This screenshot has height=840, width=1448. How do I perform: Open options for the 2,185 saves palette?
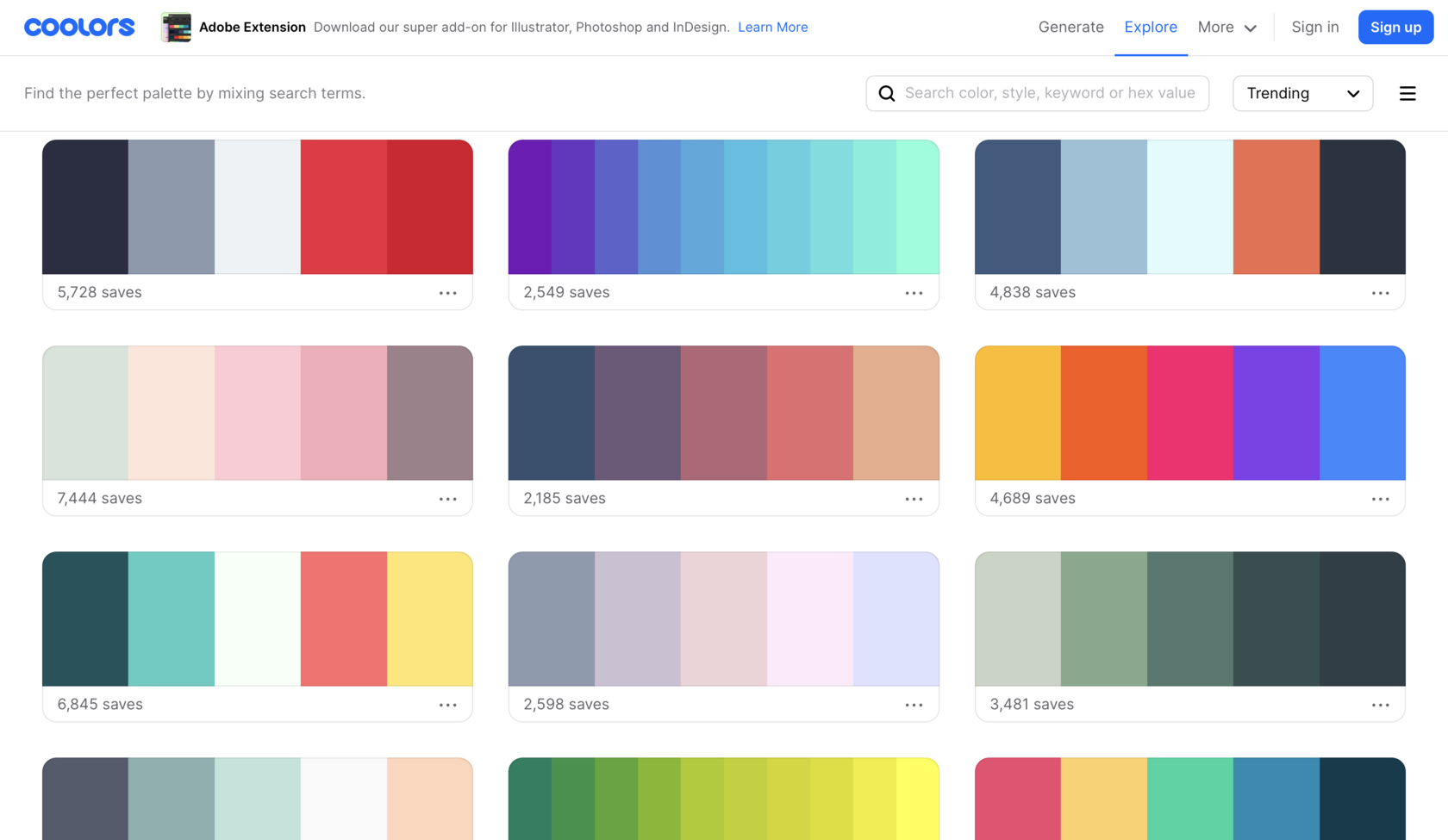(914, 499)
